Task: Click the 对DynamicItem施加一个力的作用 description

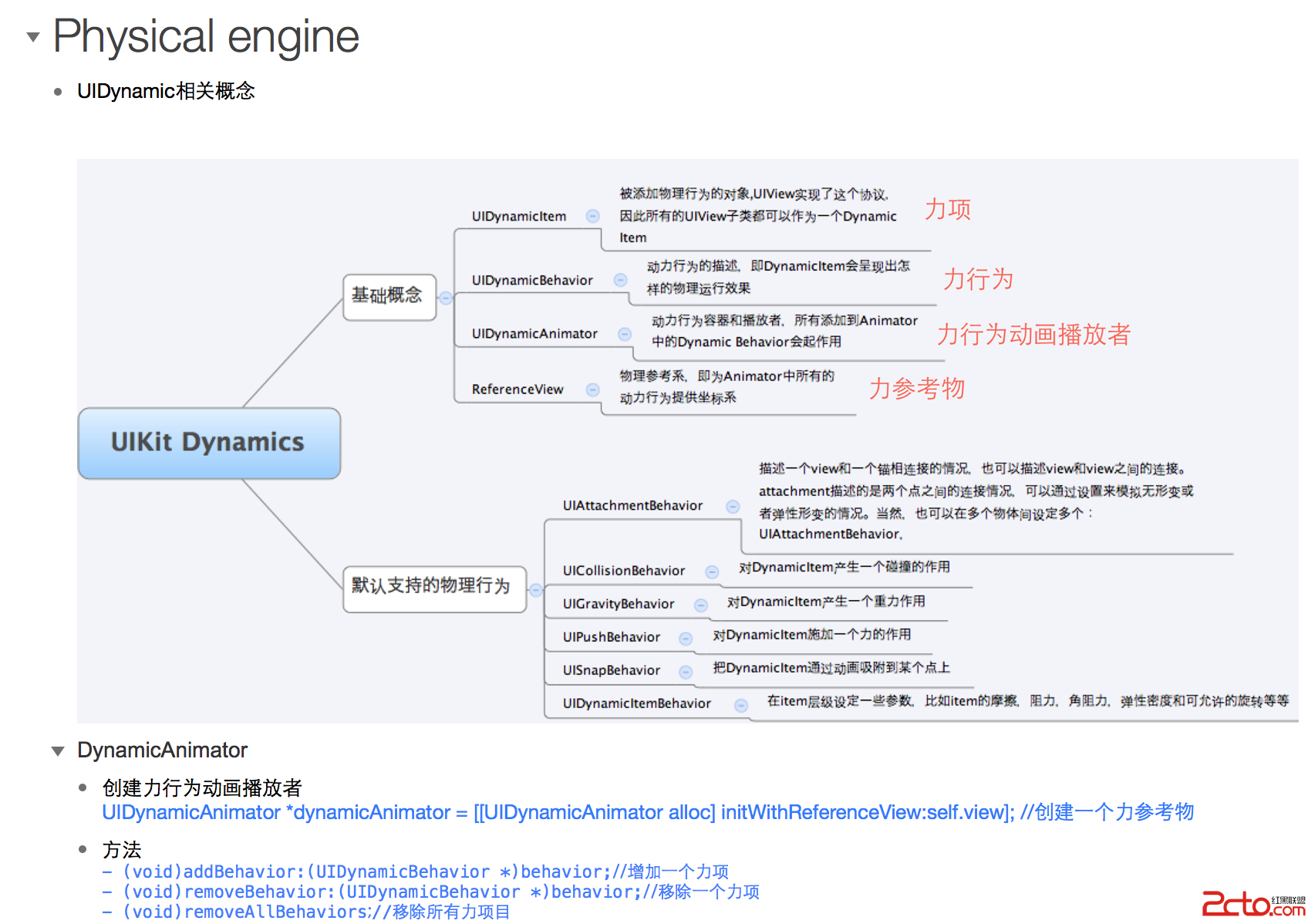Action: click(812, 635)
